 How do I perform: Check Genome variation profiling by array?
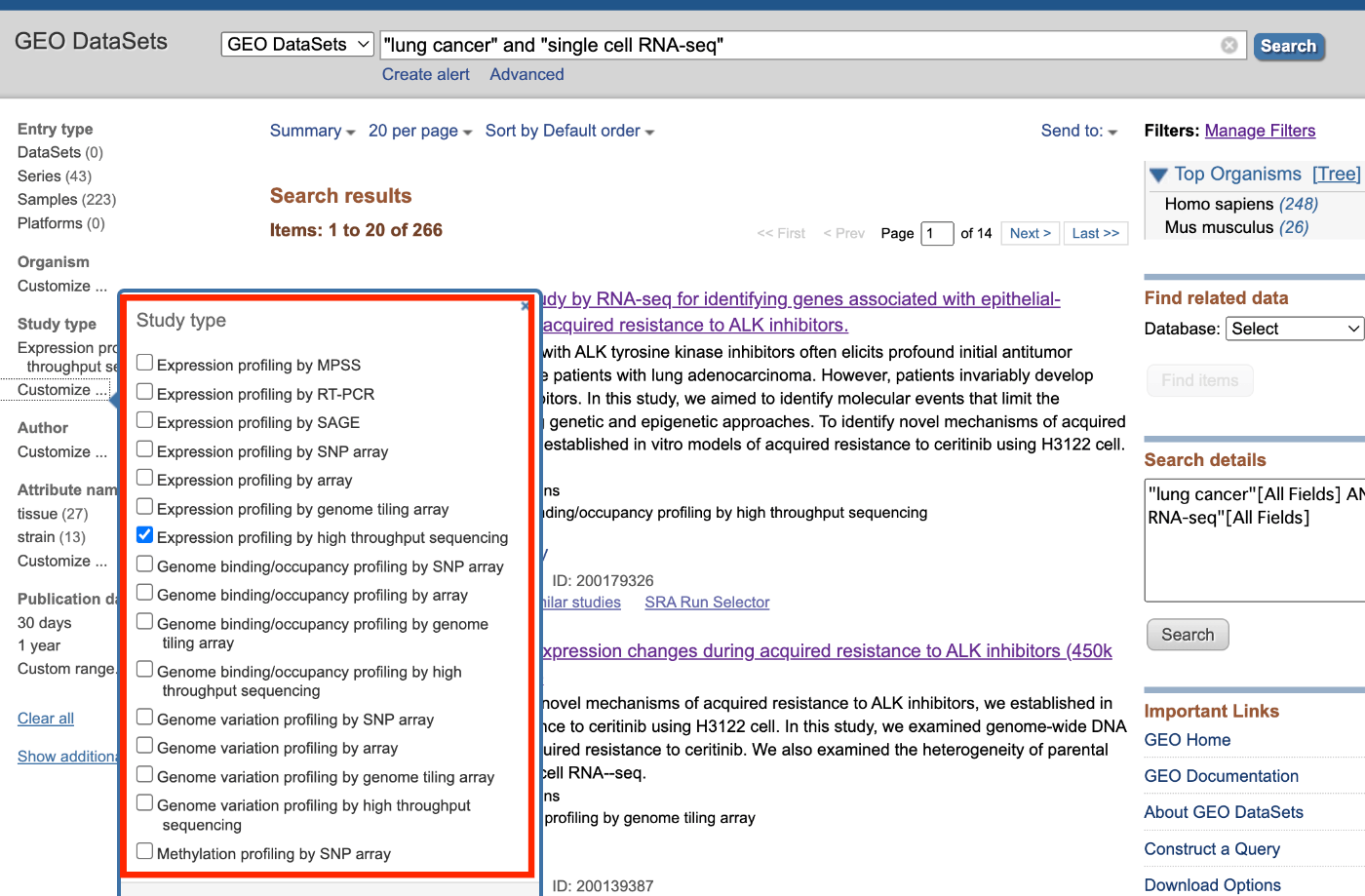144,746
